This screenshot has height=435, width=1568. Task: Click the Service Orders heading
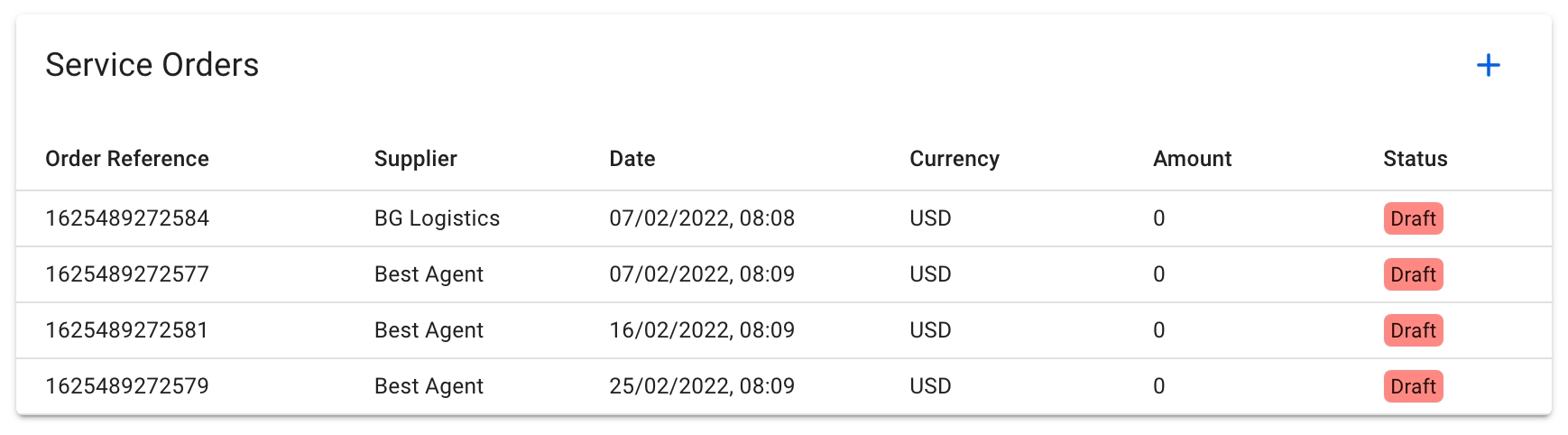(x=152, y=65)
